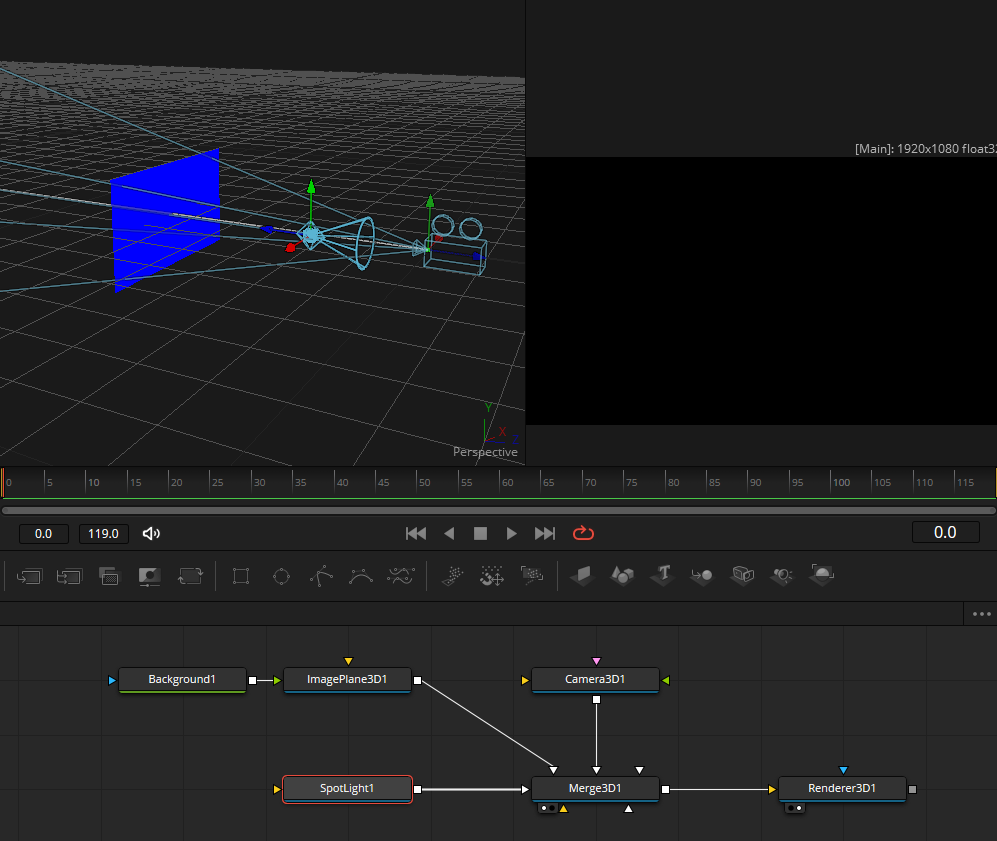Toggle viewer dots under Renderer3D1 node
997x841 pixels.
[795, 808]
